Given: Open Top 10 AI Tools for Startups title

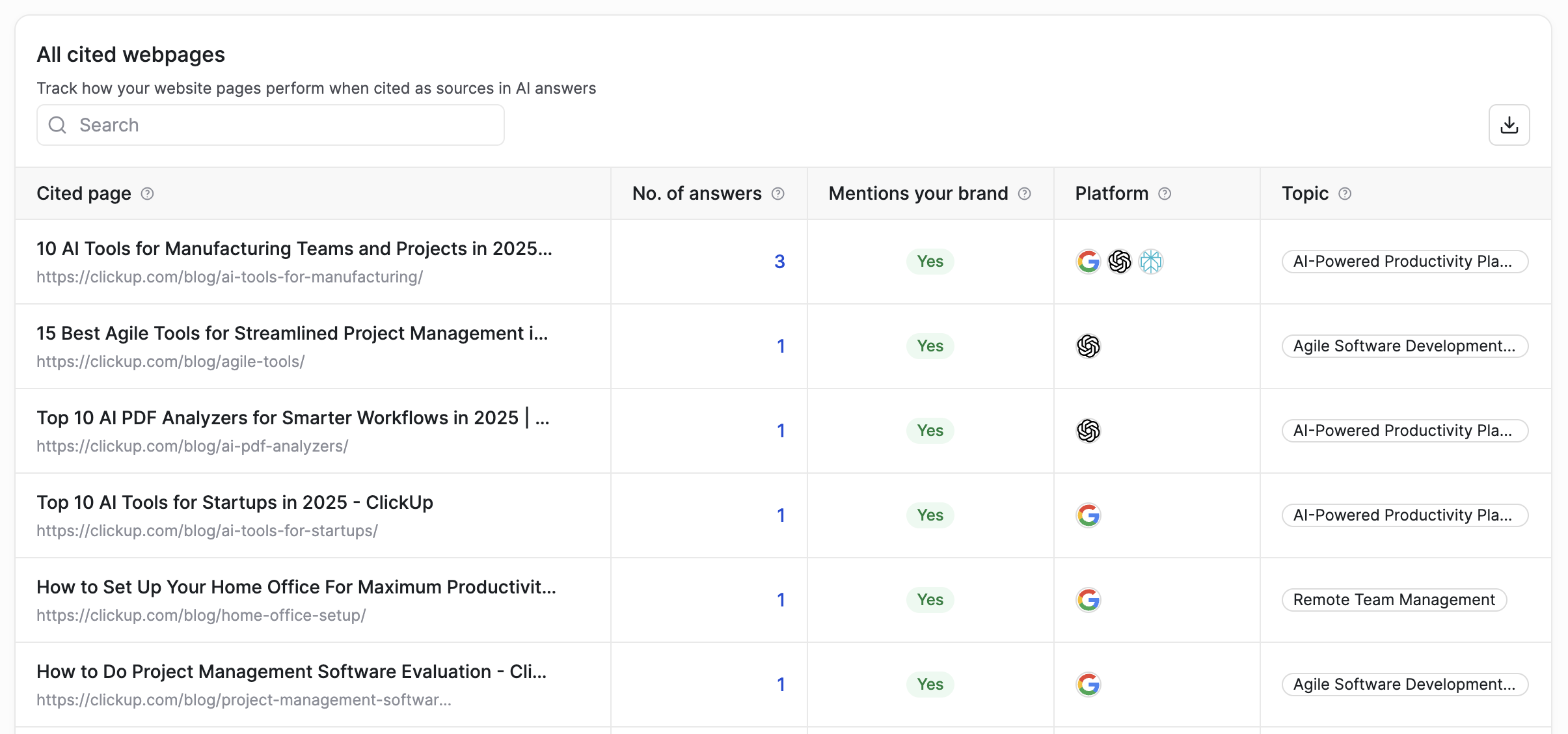Looking at the screenshot, I should click(x=235, y=502).
